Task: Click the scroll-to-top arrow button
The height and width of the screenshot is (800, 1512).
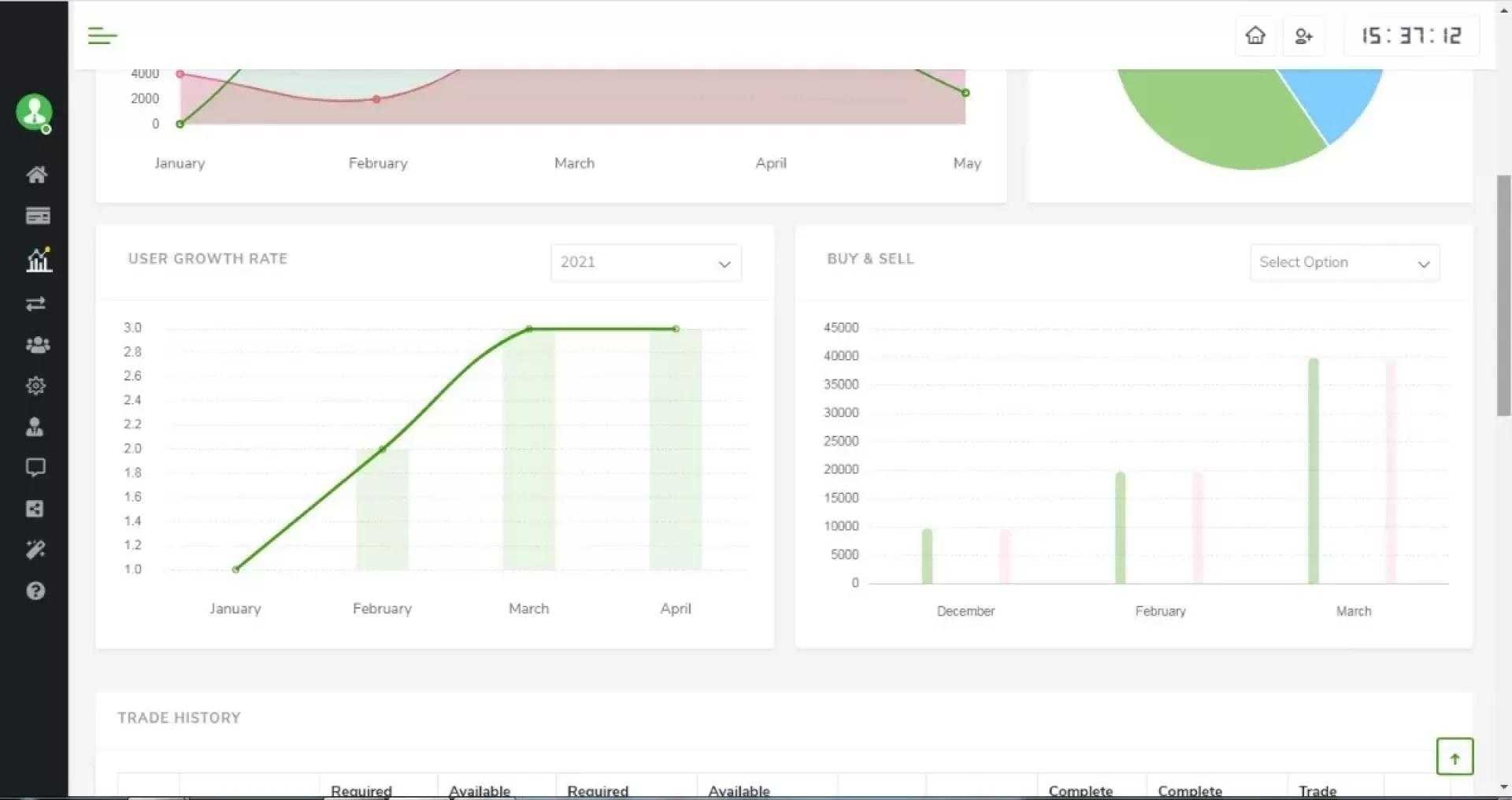Action: tap(1455, 757)
